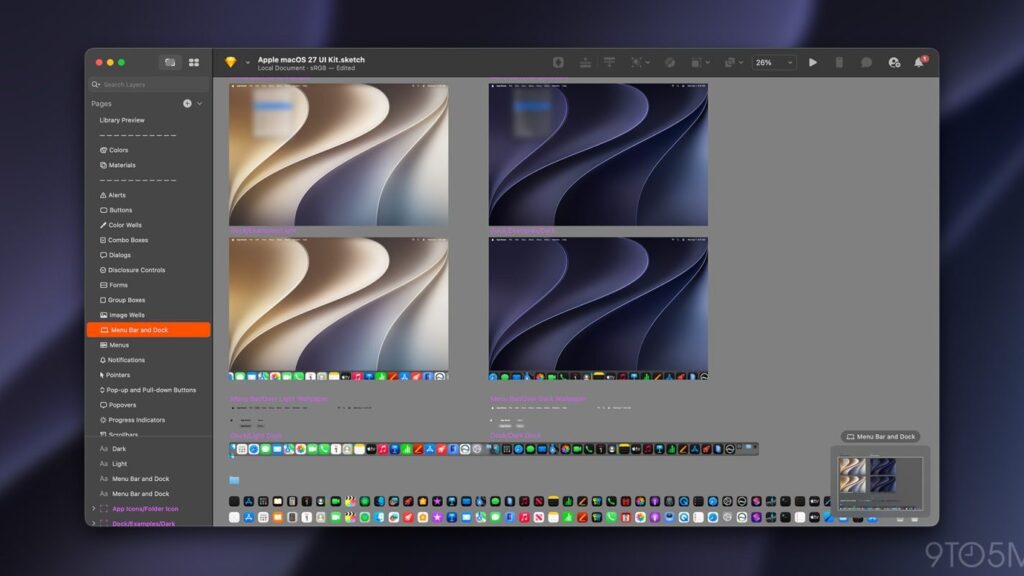Viewport: 1024px width, 576px height.
Task: Click the overlapping squares toolbar icon
Action: tap(729, 62)
